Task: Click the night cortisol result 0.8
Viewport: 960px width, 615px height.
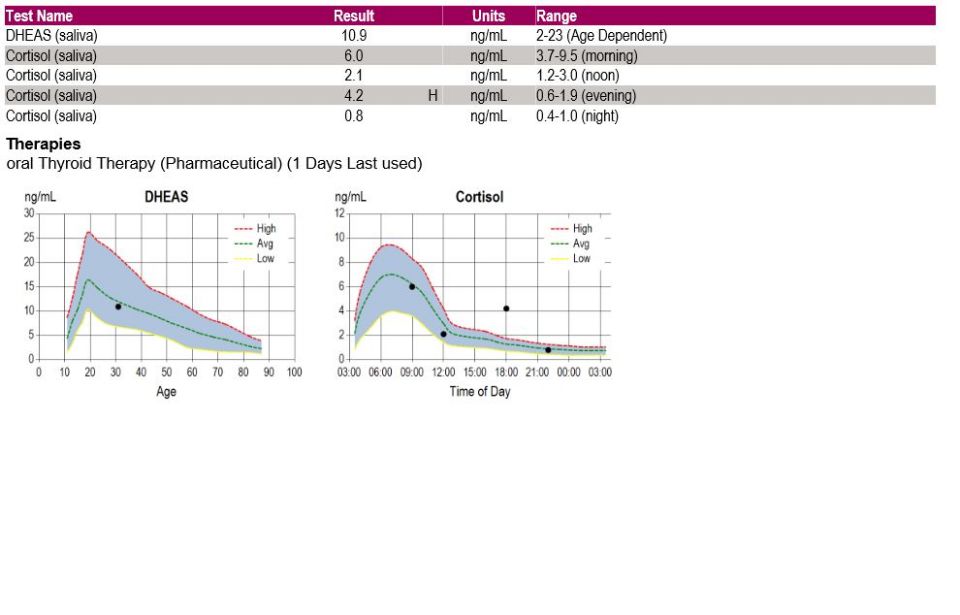Action: pyautogui.click(x=354, y=116)
